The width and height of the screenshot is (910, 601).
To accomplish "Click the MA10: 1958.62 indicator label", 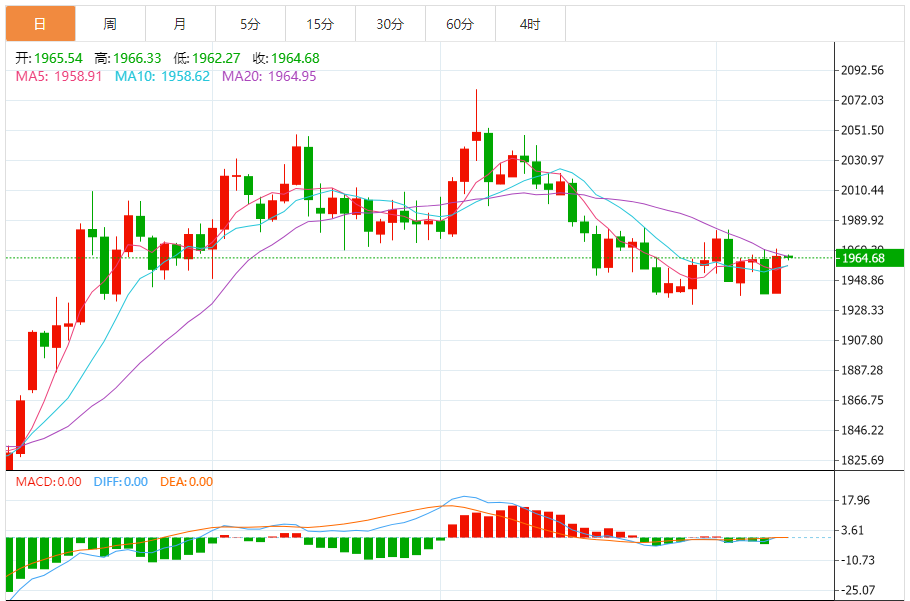I will [162, 76].
